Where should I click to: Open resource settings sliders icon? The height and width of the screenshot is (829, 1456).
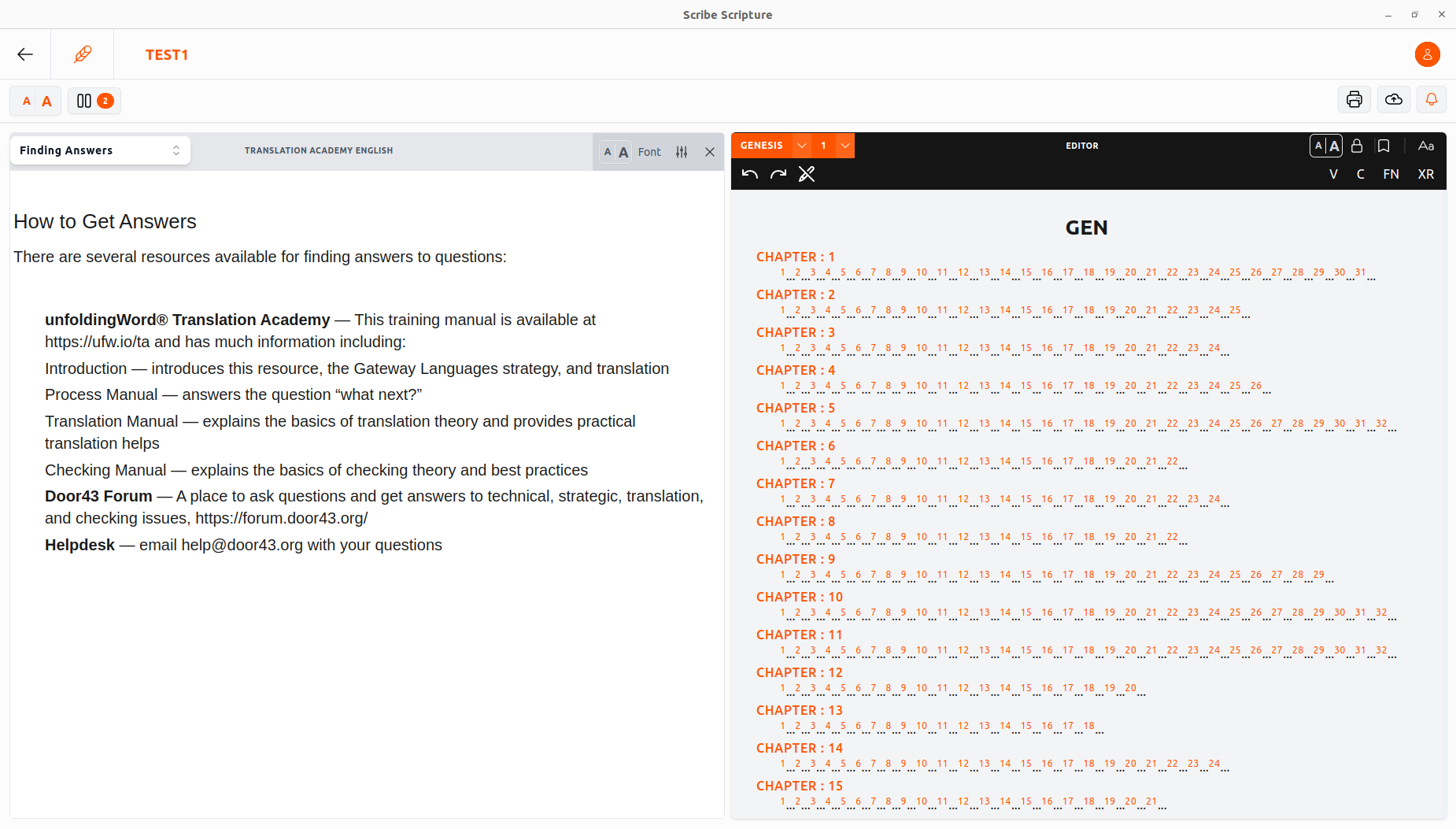(x=682, y=152)
